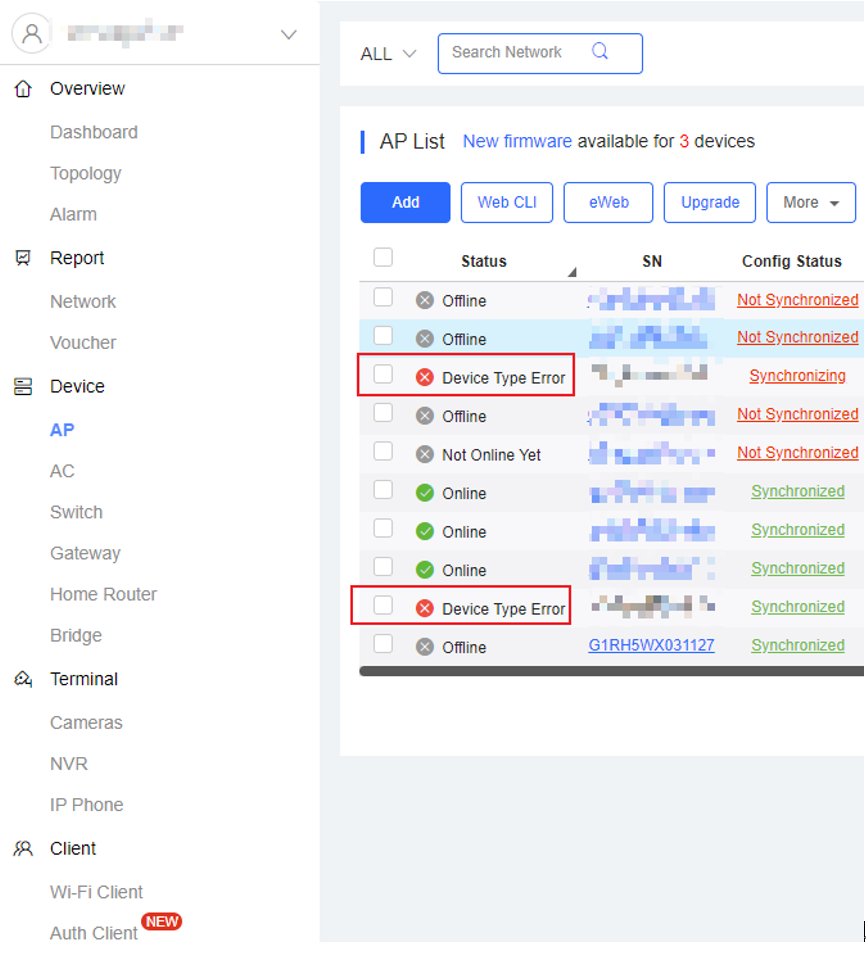Check the first Device Type Error row
The height and width of the screenshot is (953, 866).
coord(383,375)
